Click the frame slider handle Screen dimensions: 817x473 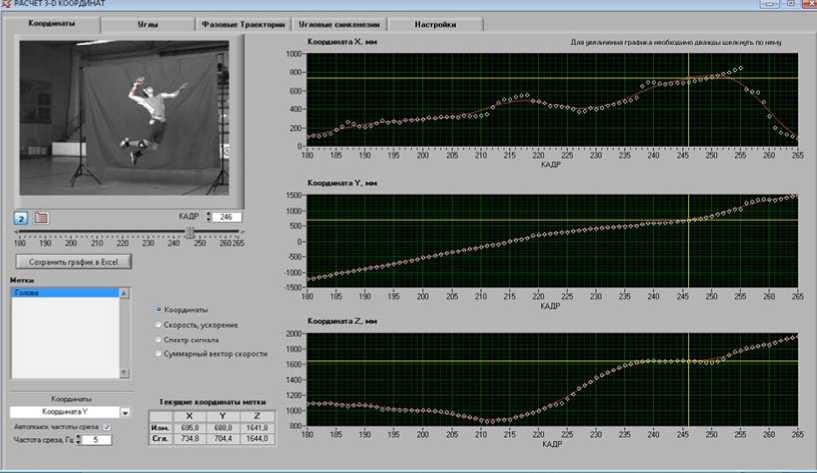190,233
